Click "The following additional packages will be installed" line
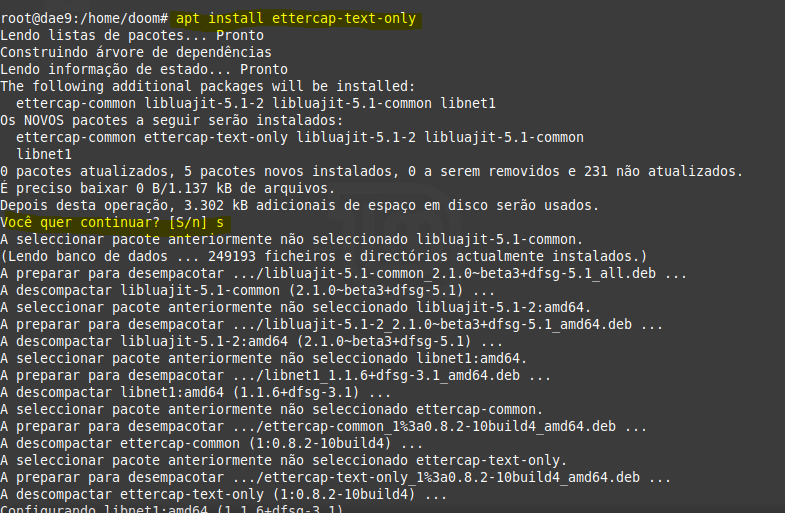 click(x=207, y=86)
